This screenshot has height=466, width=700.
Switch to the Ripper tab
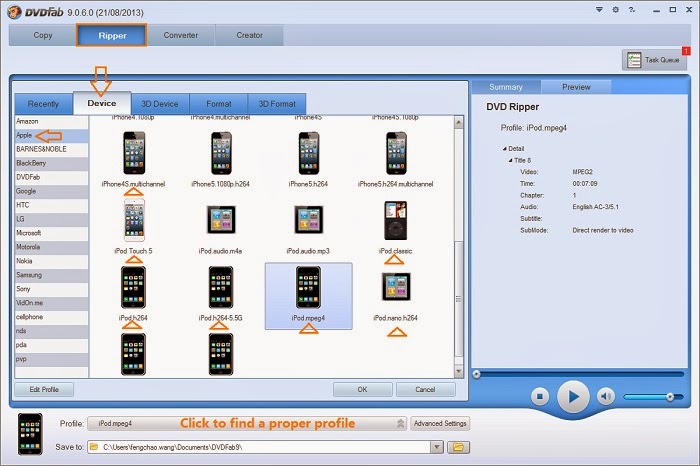point(112,35)
